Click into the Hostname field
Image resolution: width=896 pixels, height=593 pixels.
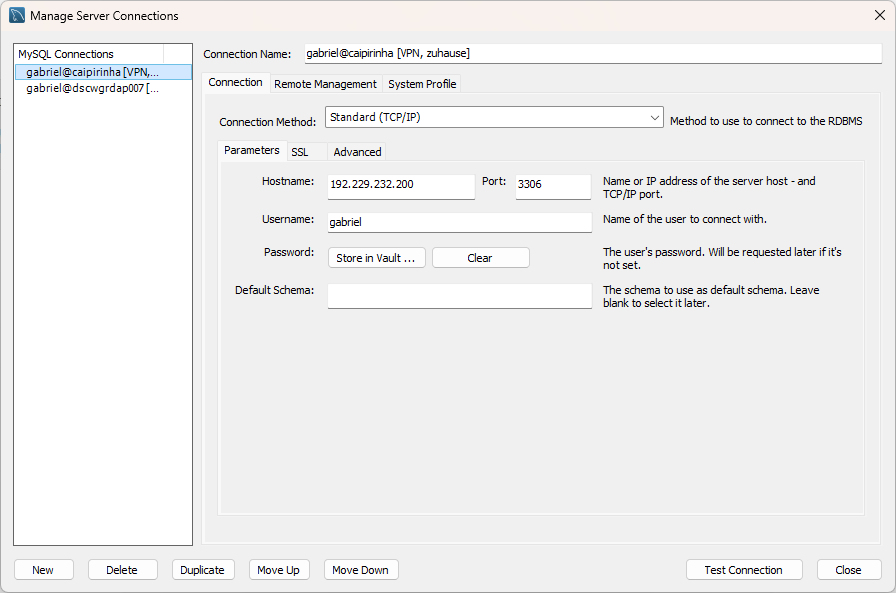(x=400, y=186)
